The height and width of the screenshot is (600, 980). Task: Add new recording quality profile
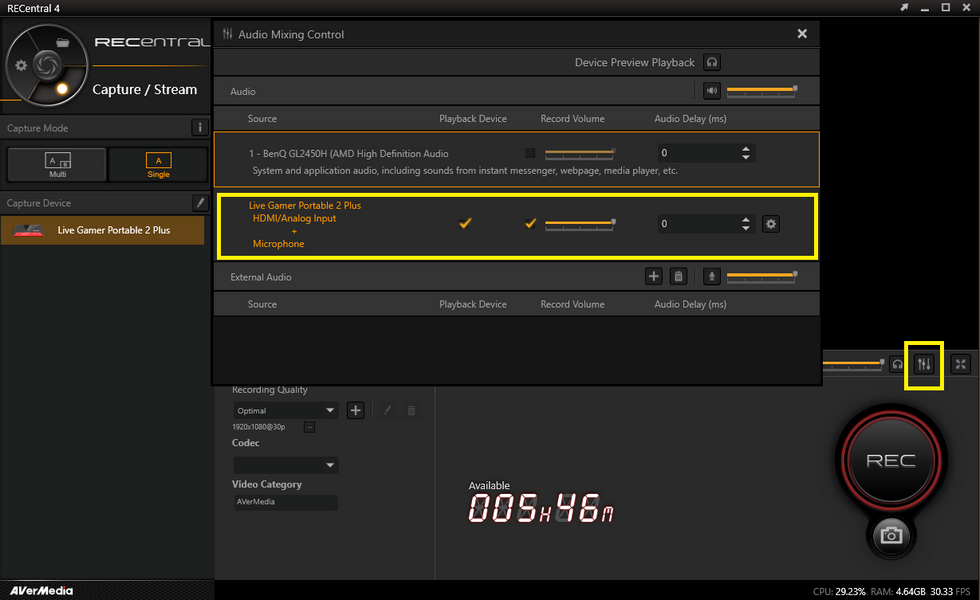(355, 410)
